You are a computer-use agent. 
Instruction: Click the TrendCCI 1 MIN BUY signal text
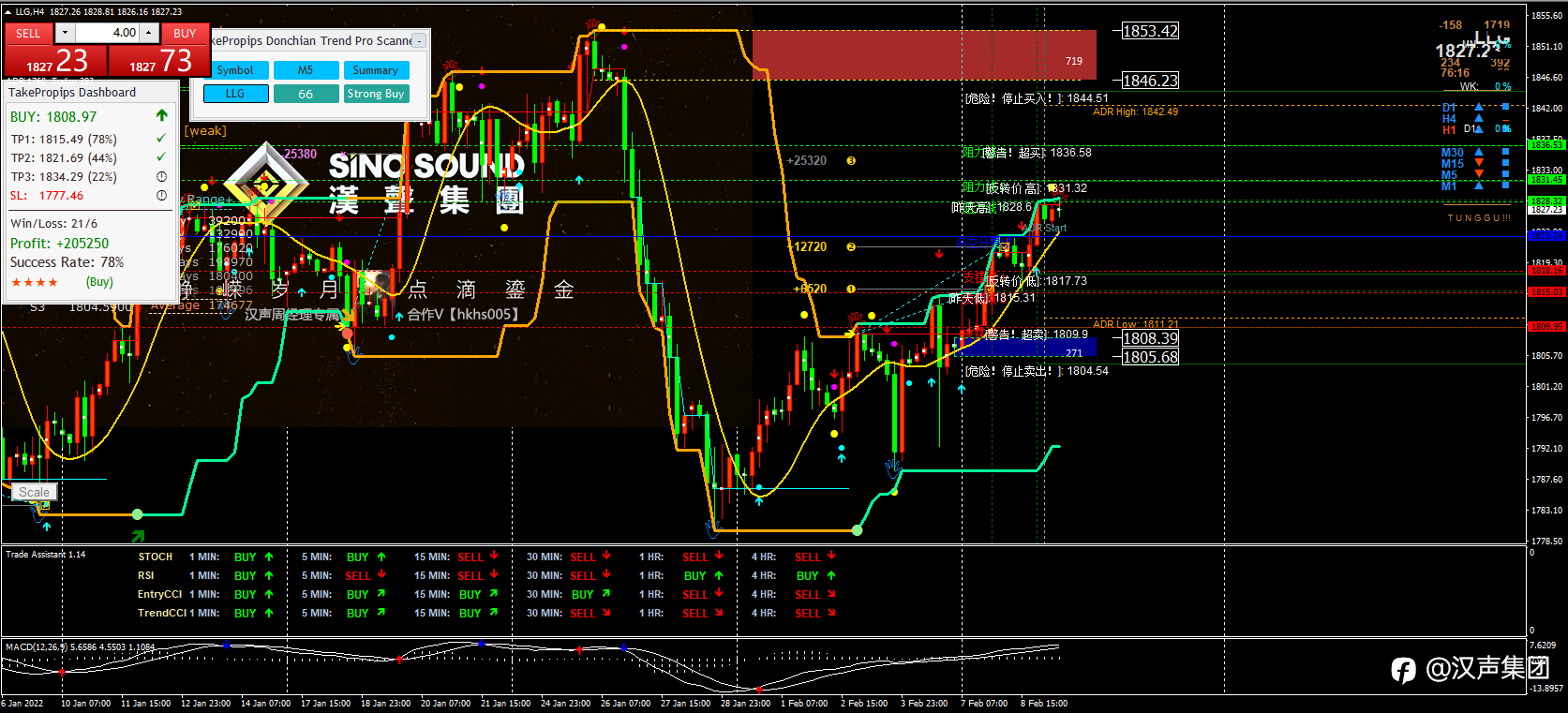pos(246,613)
